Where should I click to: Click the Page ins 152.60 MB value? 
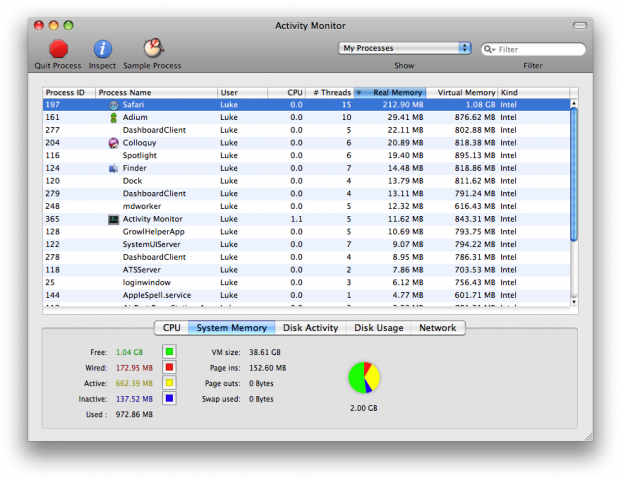click(267, 368)
